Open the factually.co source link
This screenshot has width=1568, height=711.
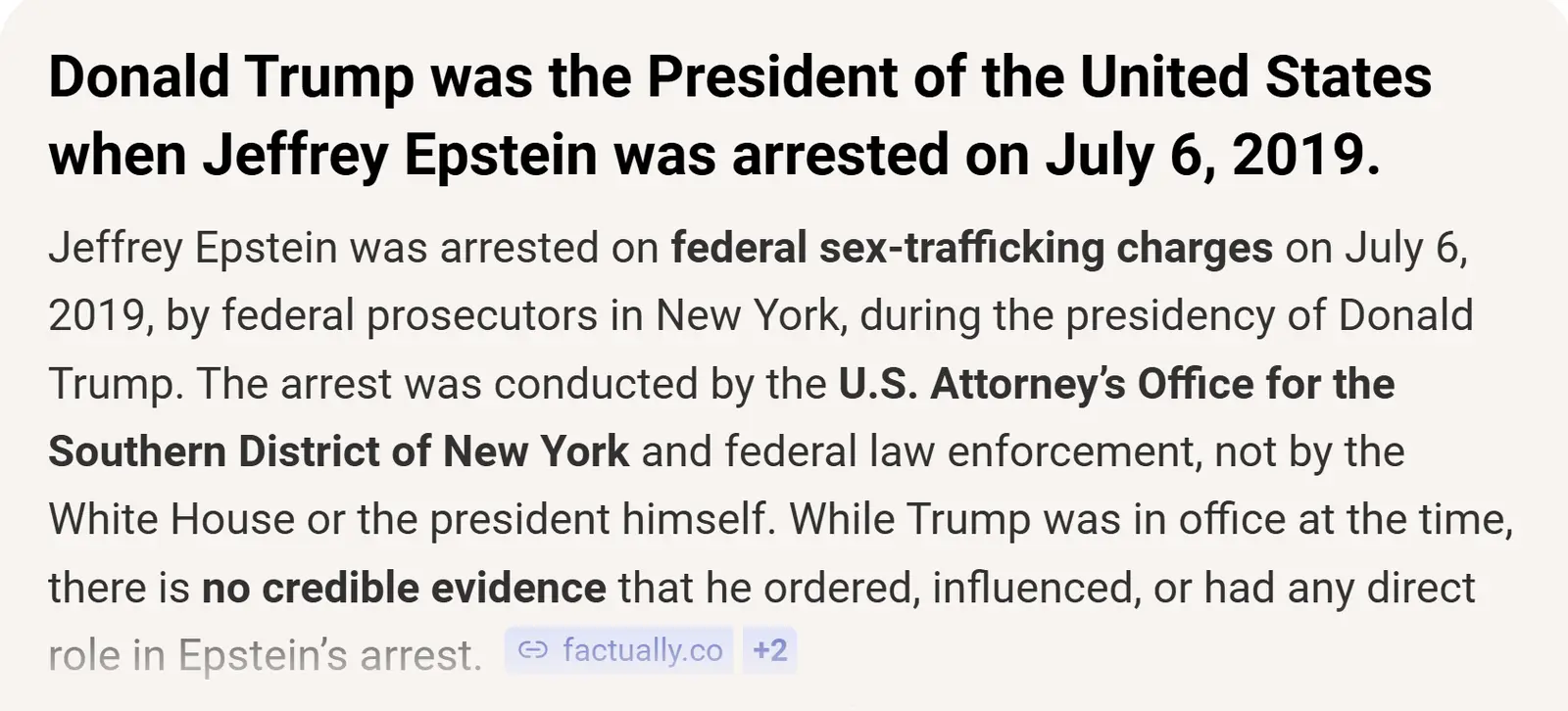coord(642,650)
